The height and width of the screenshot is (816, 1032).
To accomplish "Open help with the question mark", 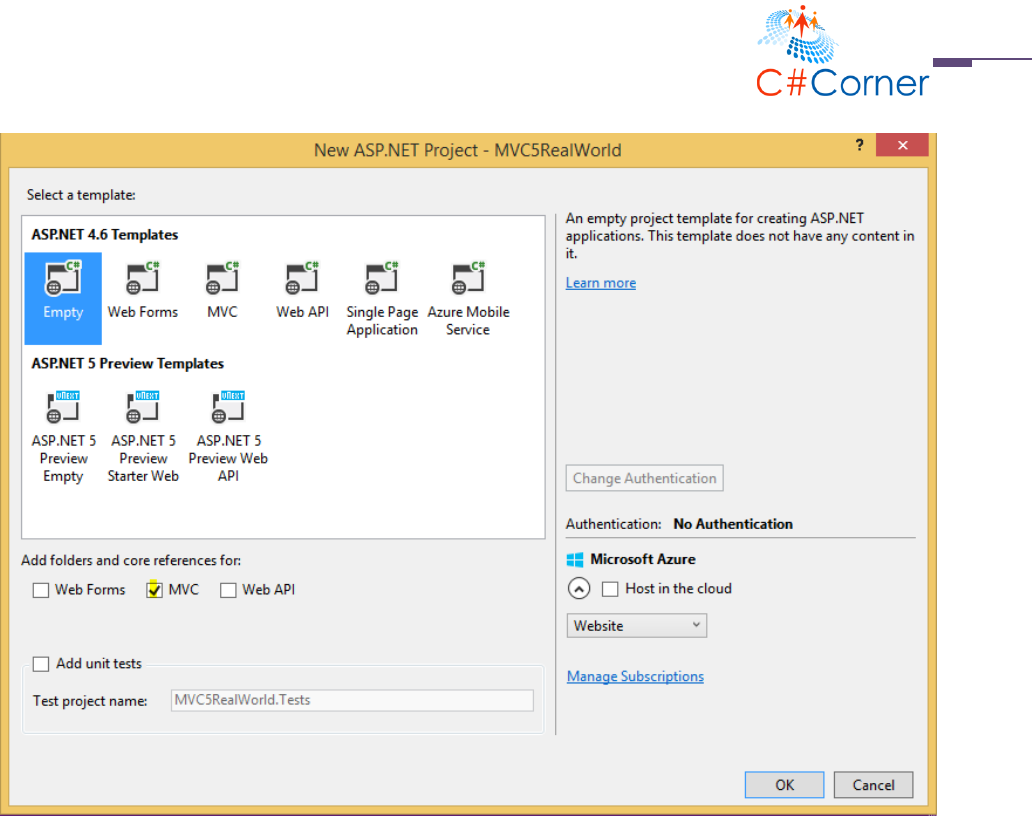I will point(860,145).
